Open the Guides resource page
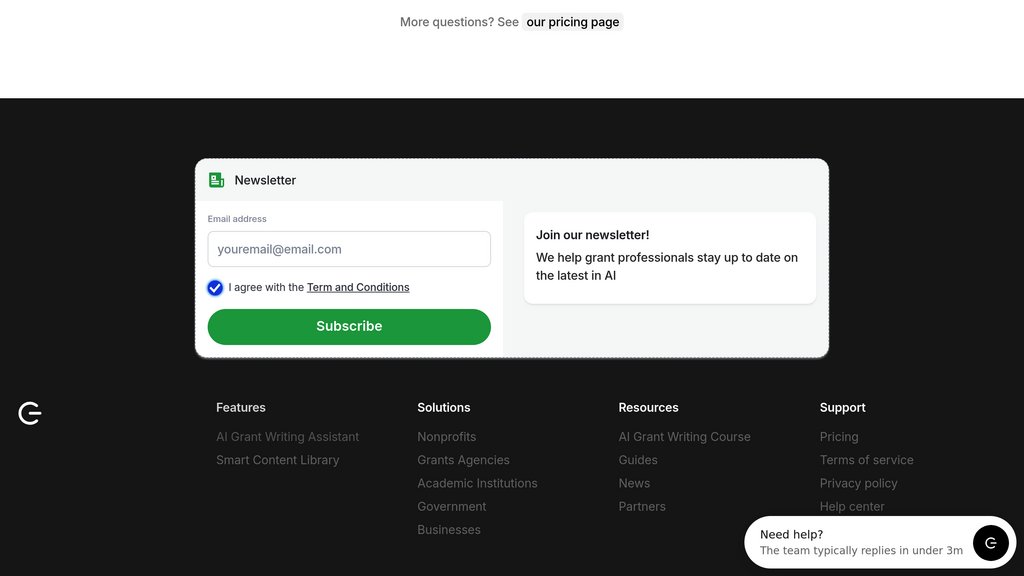 638,460
